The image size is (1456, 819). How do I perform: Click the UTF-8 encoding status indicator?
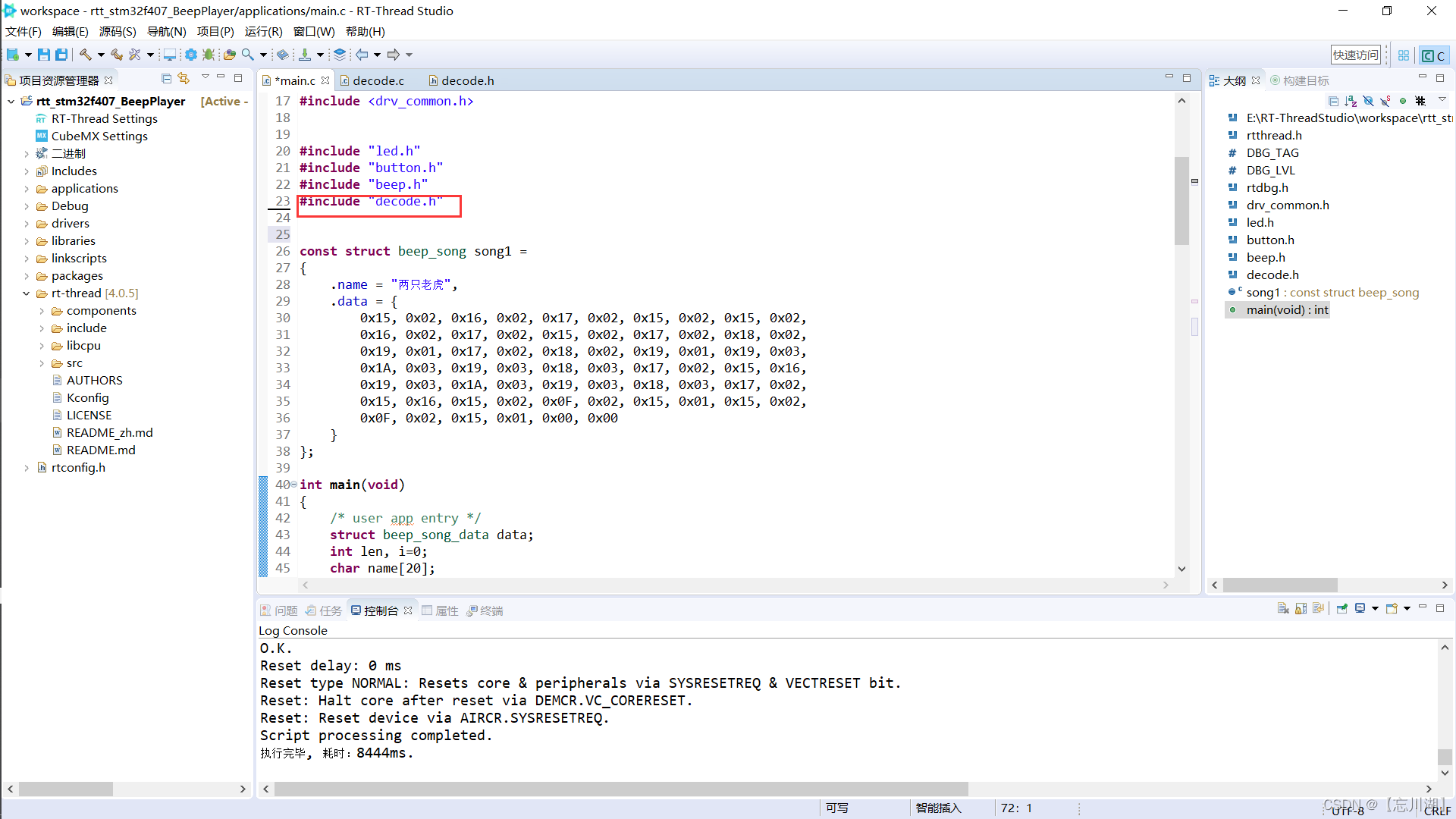1345,811
